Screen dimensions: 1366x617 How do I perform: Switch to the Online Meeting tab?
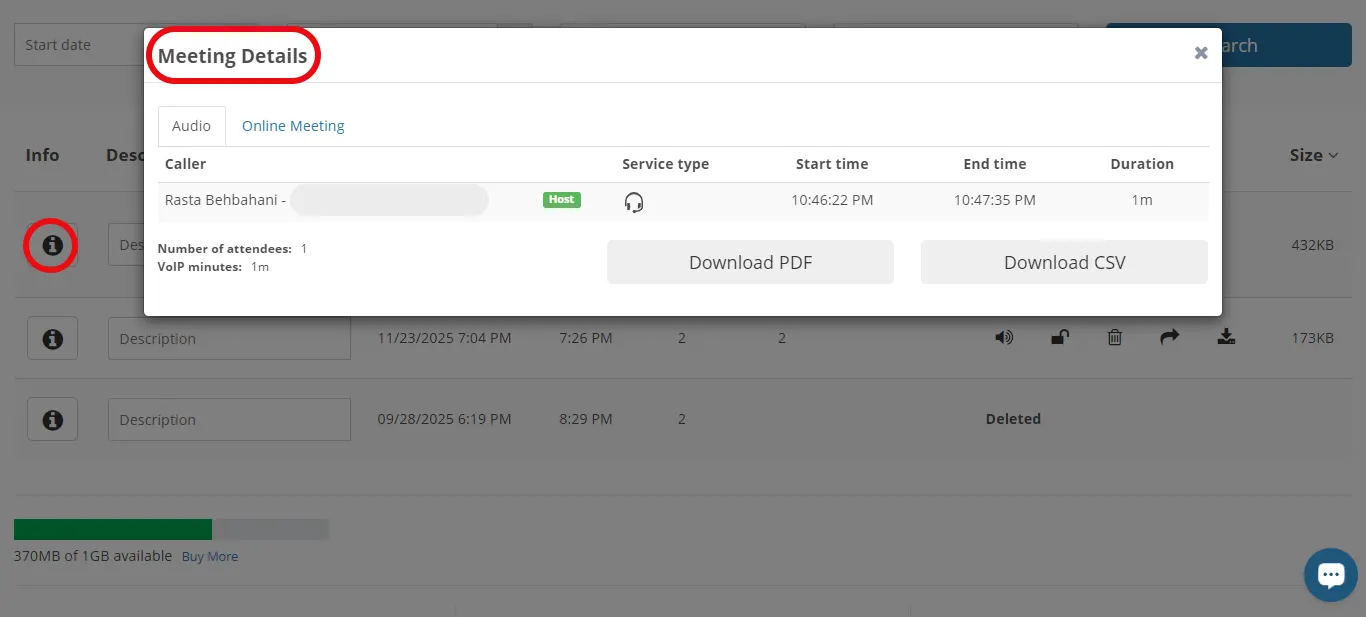coord(293,126)
